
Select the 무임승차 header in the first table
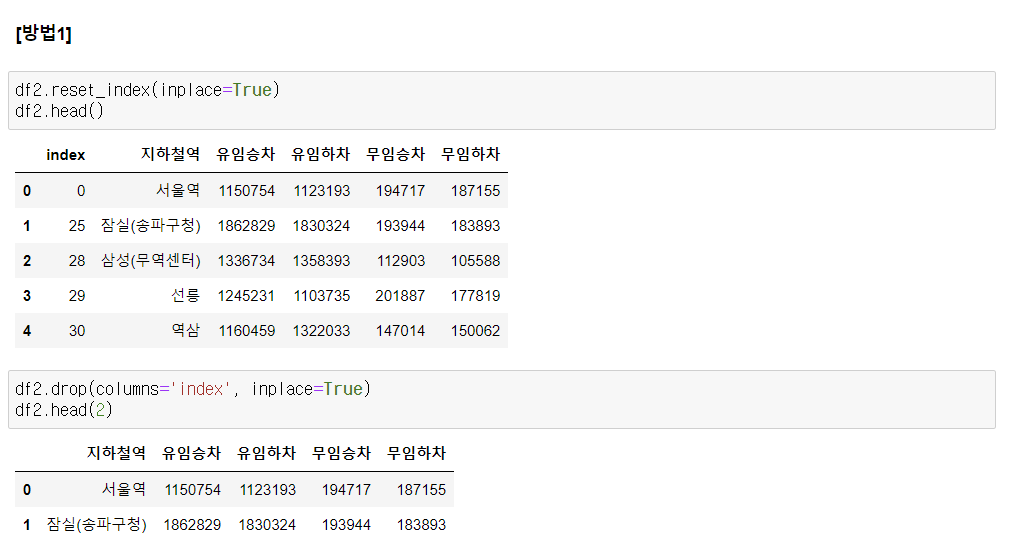point(396,154)
